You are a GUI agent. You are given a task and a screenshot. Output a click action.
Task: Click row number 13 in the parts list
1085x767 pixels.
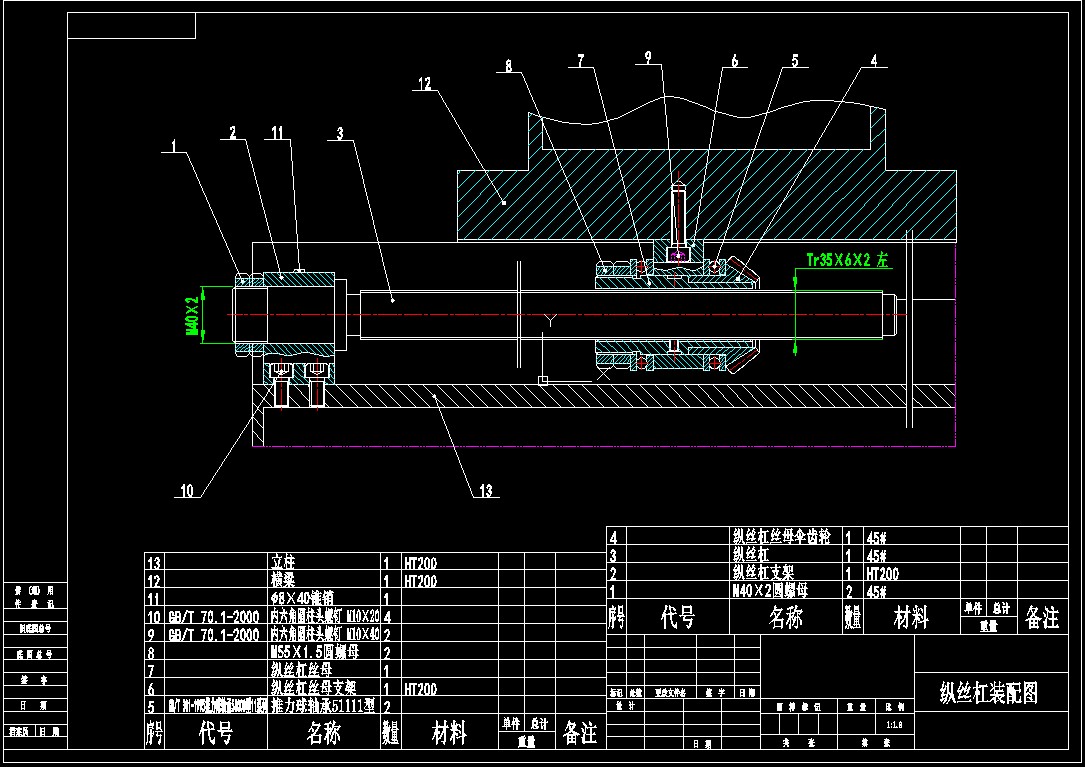[154, 563]
